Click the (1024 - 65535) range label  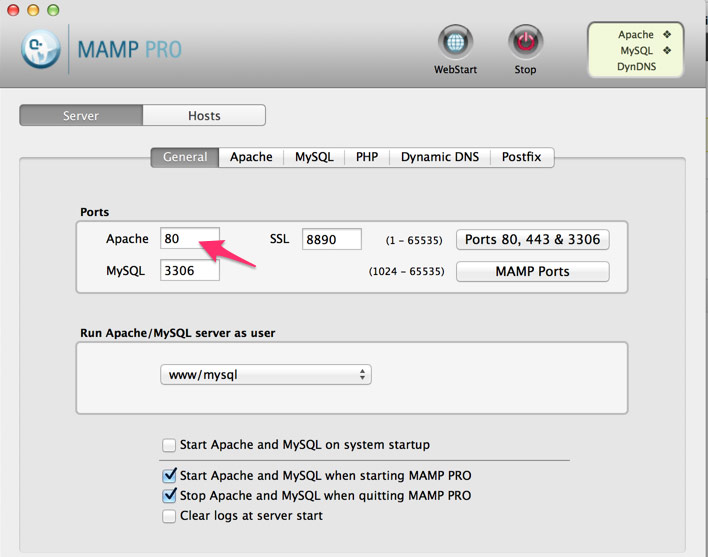coord(406,271)
